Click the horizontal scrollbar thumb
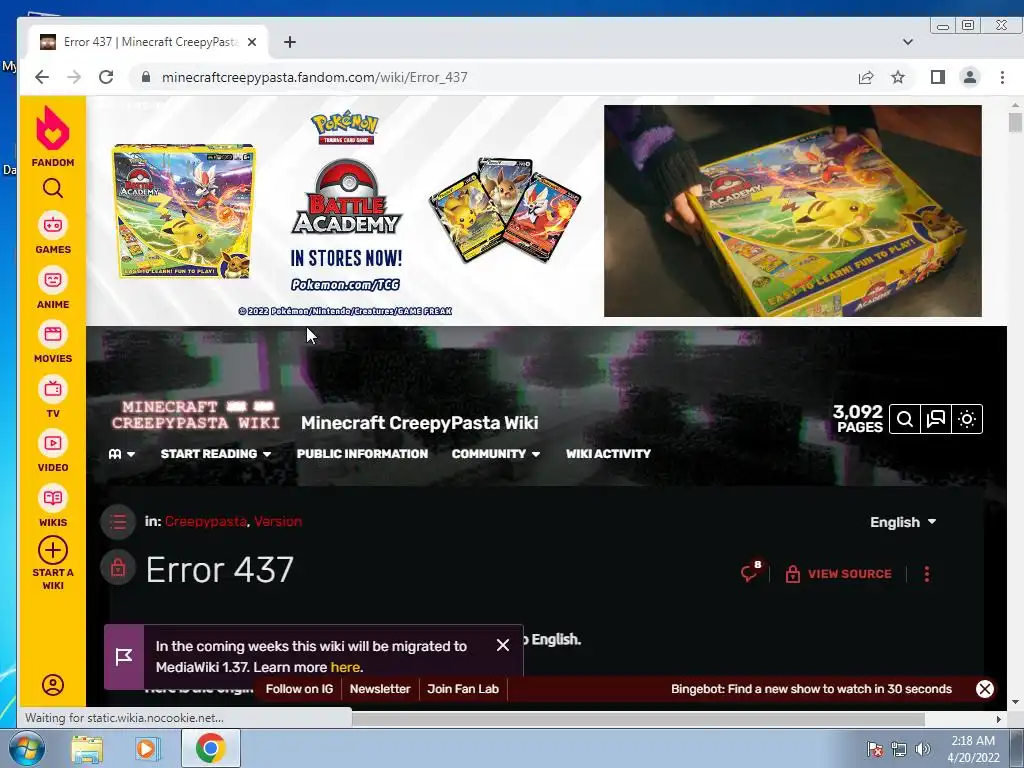The width and height of the screenshot is (1024, 768). tap(638, 719)
